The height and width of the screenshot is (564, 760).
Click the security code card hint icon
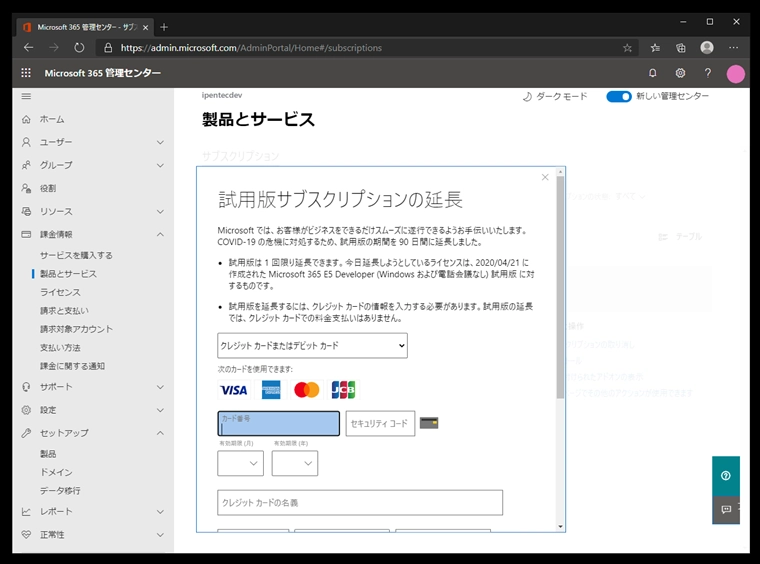pyautogui.click(x=429, y=423)
